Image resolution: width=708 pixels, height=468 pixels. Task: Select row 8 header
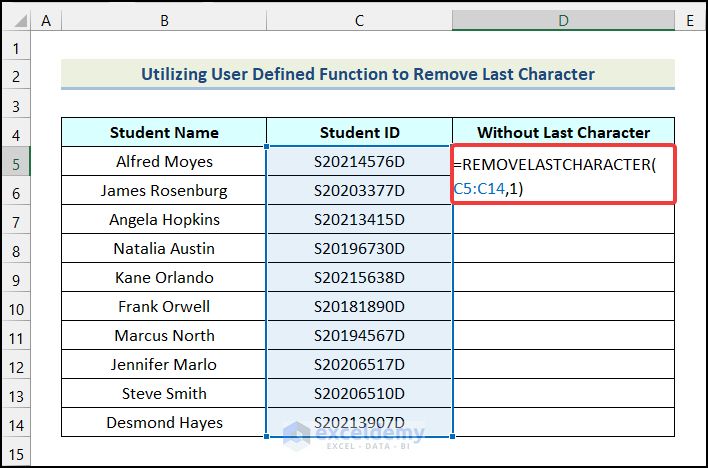(16, 248)
